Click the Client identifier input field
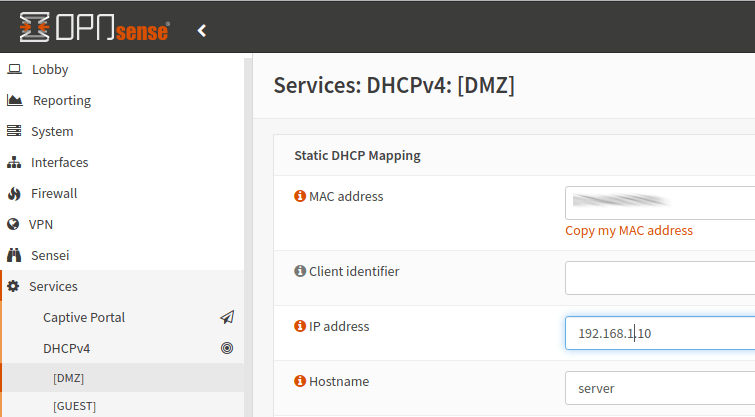 (660, 277)
